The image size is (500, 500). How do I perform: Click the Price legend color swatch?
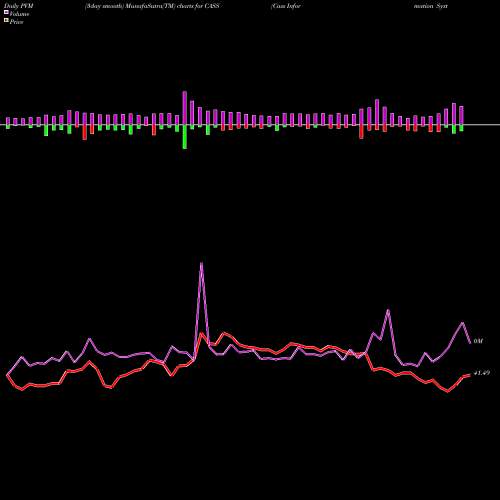point(6,20)
